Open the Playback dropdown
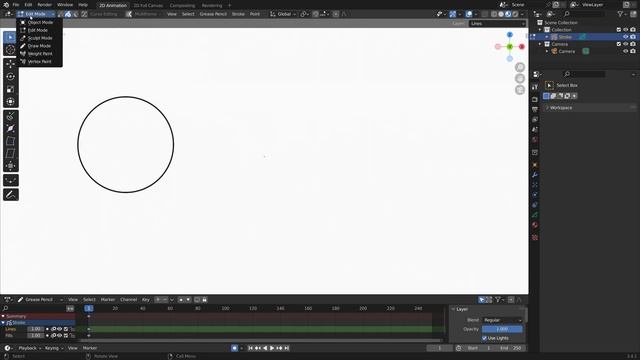 [x=29, y=348]
